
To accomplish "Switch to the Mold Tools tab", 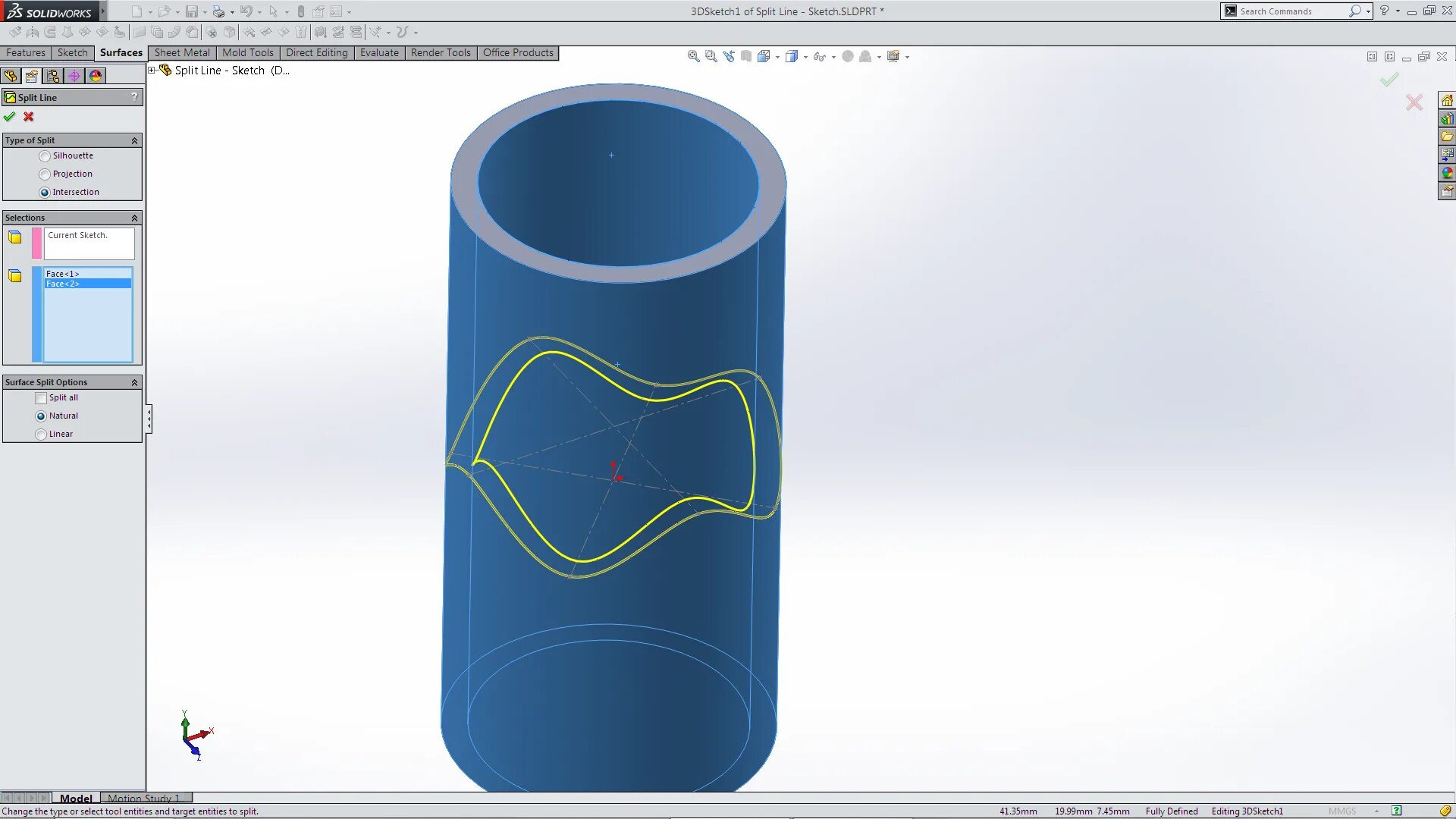I will (x=248, y=52).
